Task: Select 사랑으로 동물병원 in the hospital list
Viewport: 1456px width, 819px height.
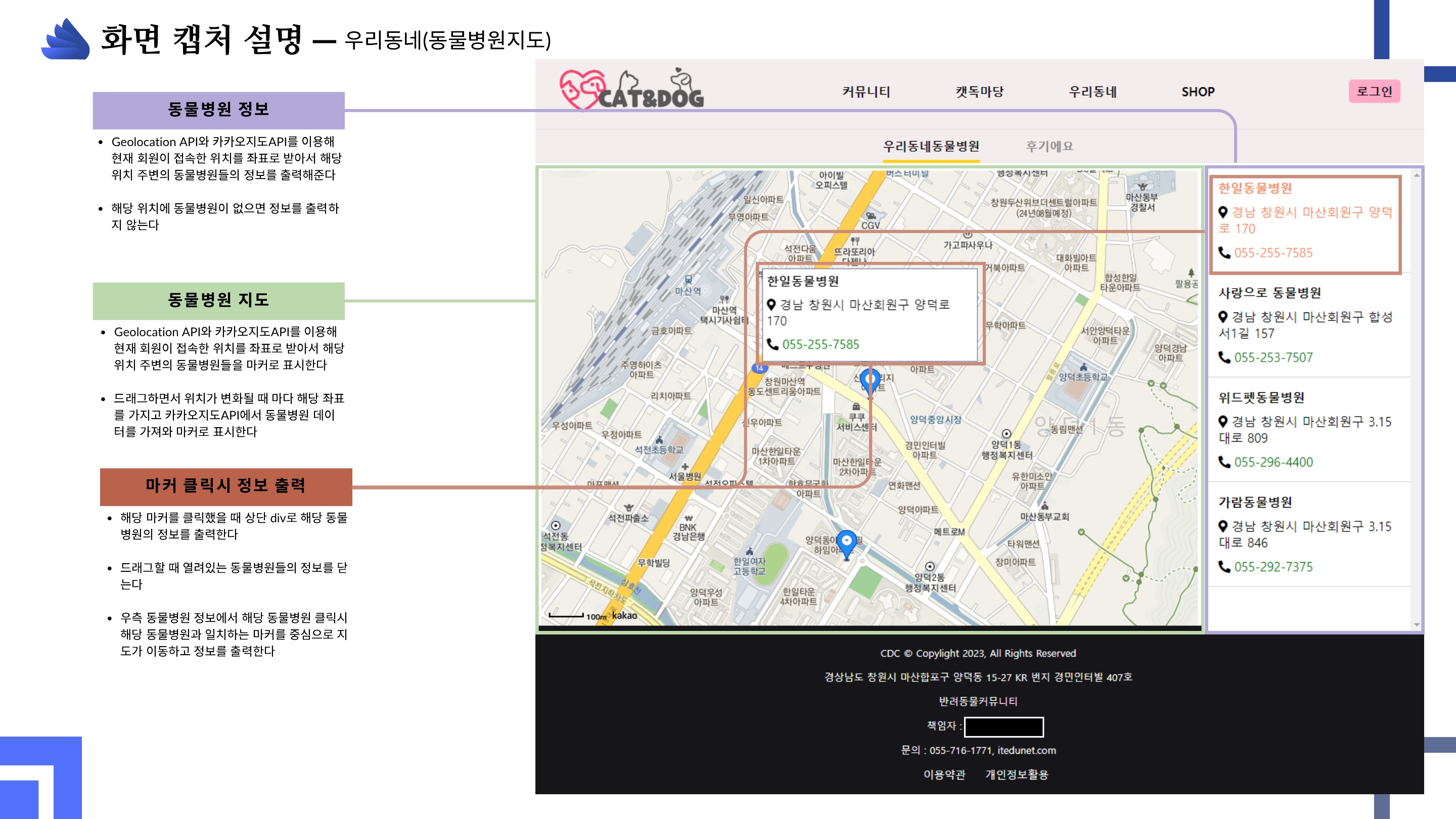Action: [x=1269, y=293]
